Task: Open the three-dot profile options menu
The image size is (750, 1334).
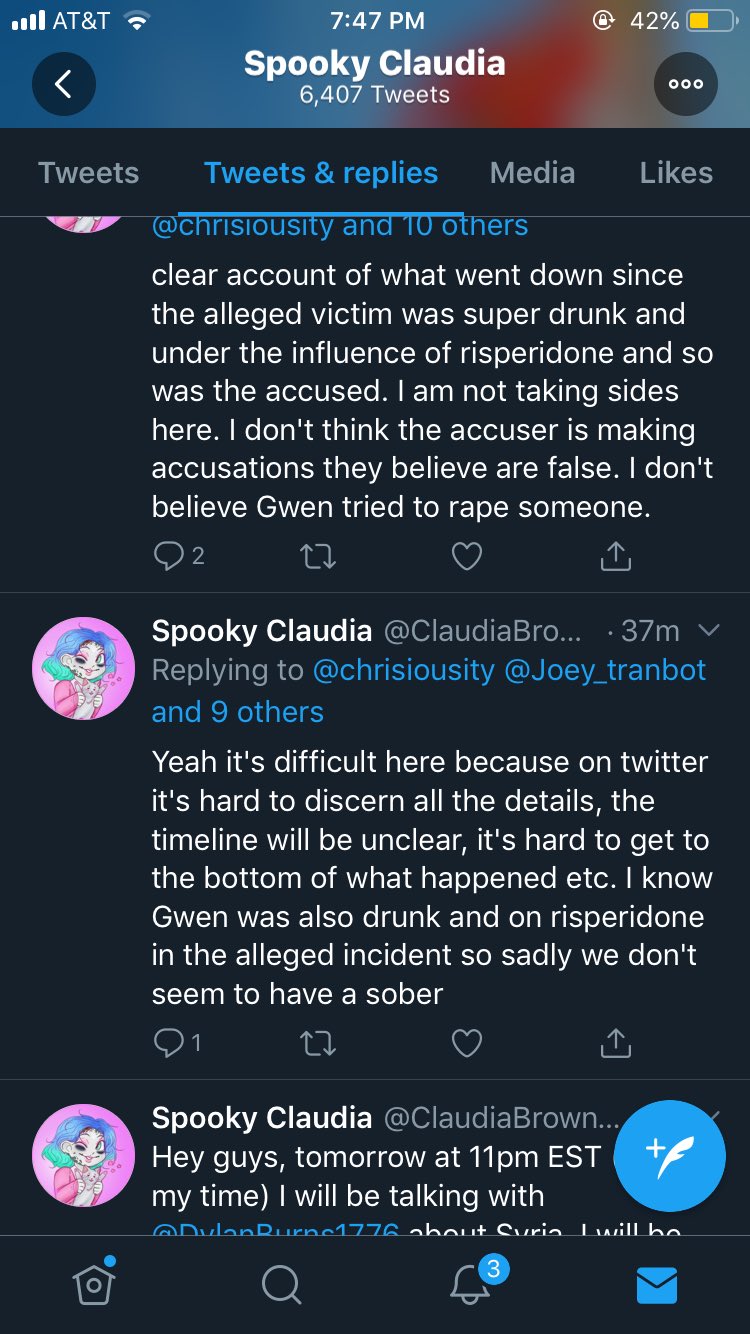Action: point(685,84)
